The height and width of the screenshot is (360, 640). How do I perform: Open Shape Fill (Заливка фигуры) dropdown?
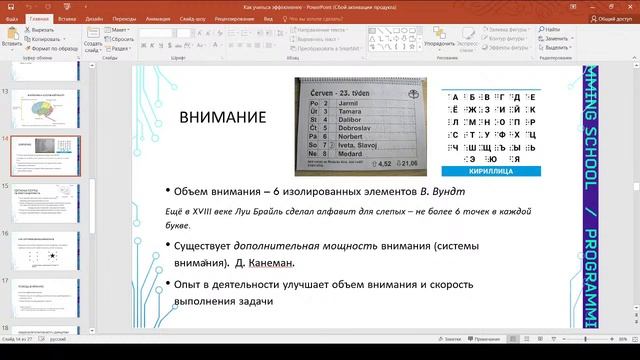point(506,29)
